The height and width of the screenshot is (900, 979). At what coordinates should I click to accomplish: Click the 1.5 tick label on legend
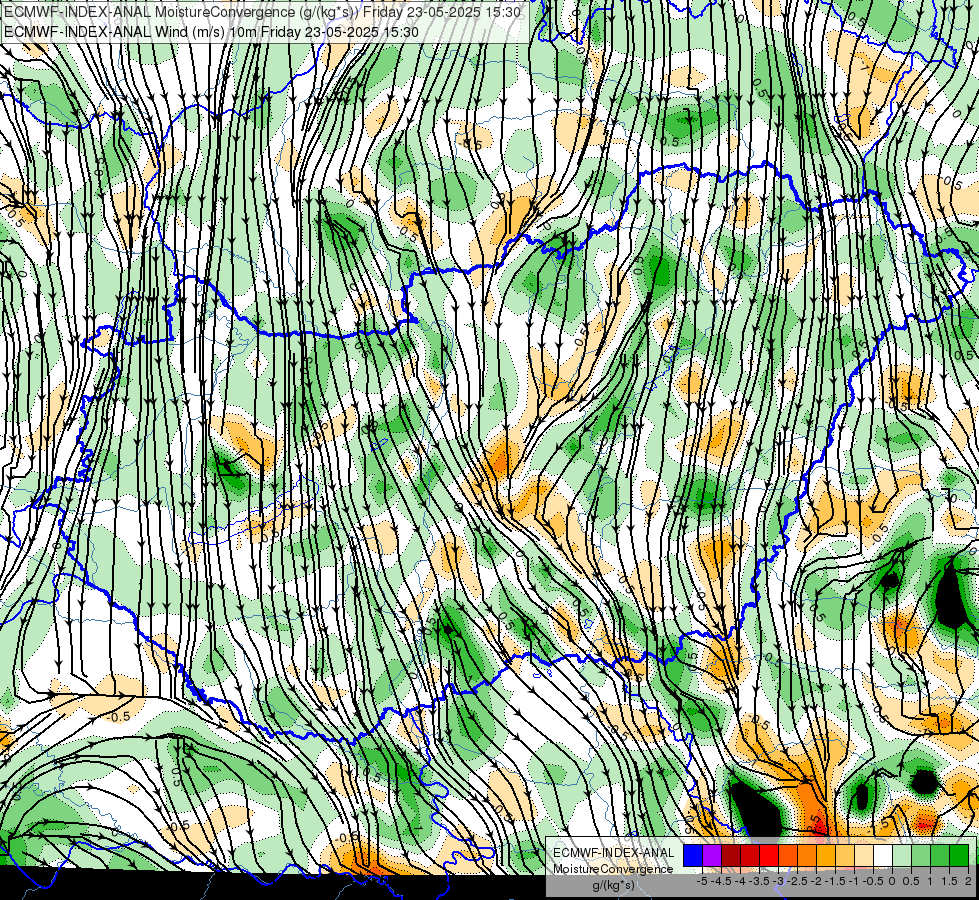[x=949, y=881]
